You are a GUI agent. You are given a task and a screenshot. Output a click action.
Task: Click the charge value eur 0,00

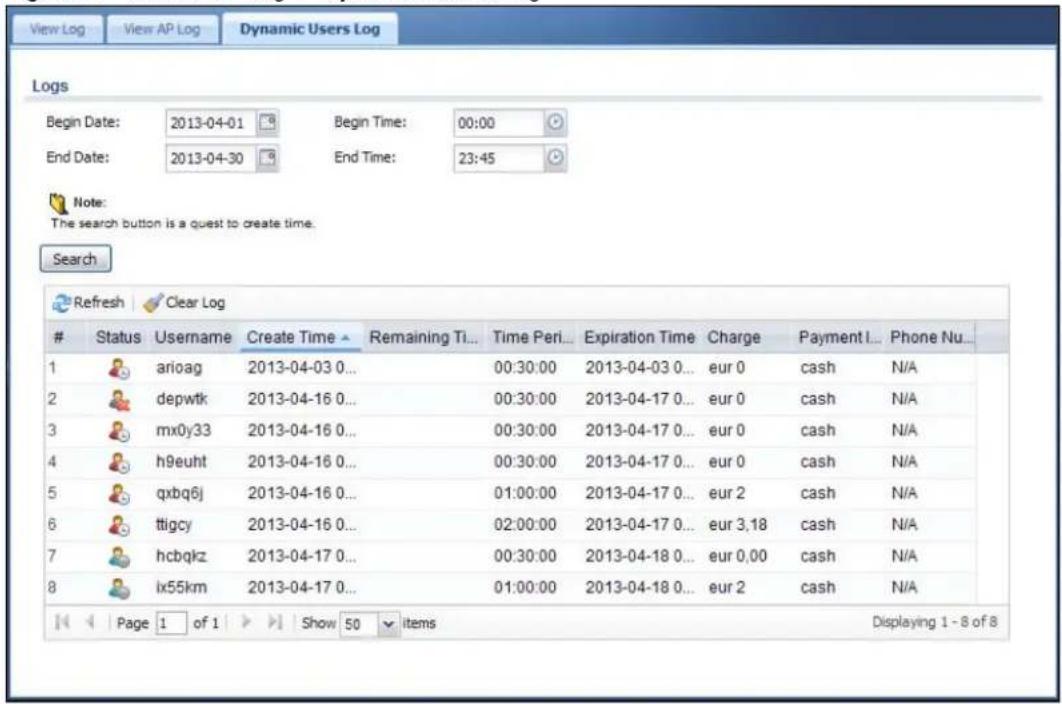[x=738, y=556]
